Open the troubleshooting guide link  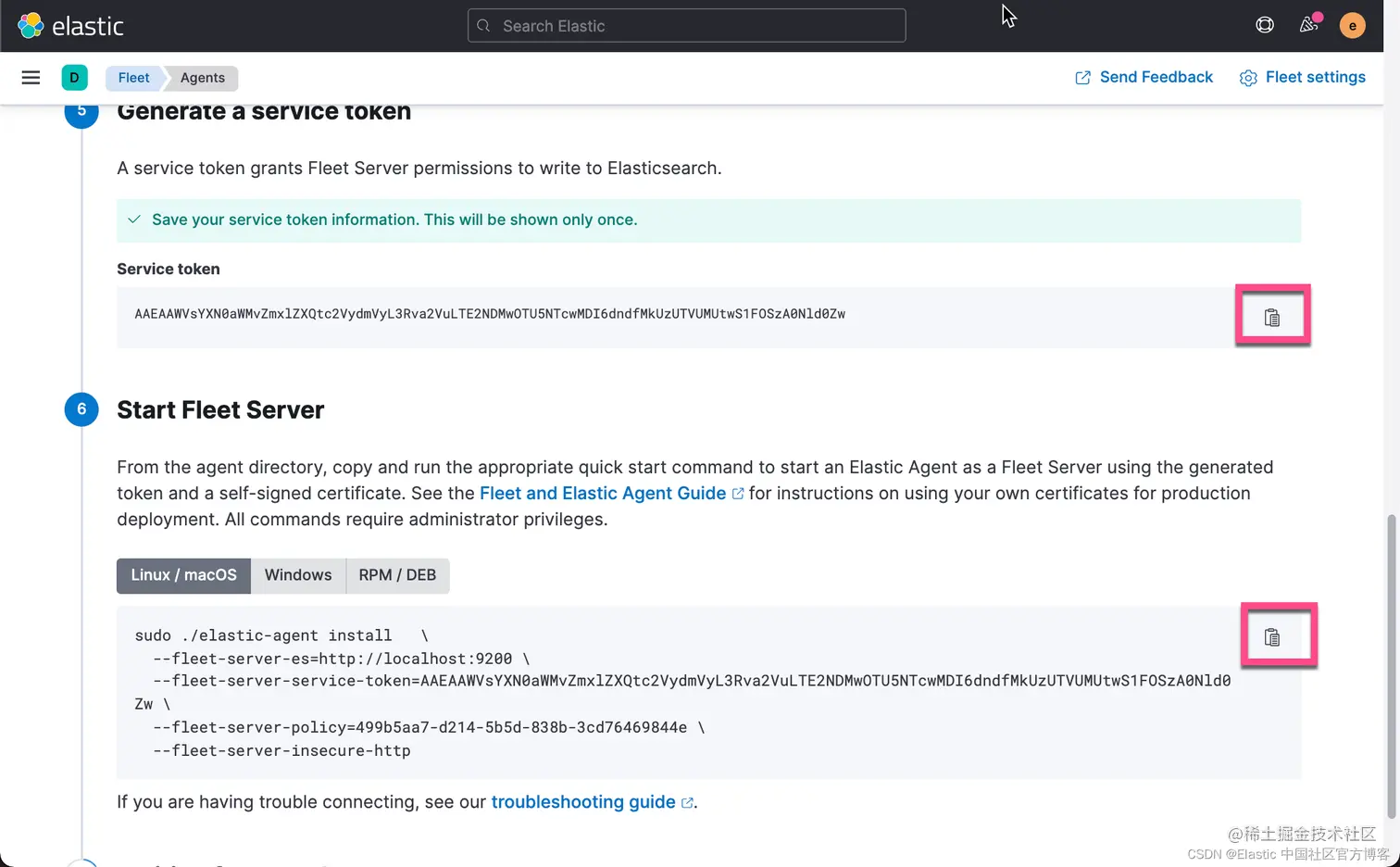pos(583,802)
